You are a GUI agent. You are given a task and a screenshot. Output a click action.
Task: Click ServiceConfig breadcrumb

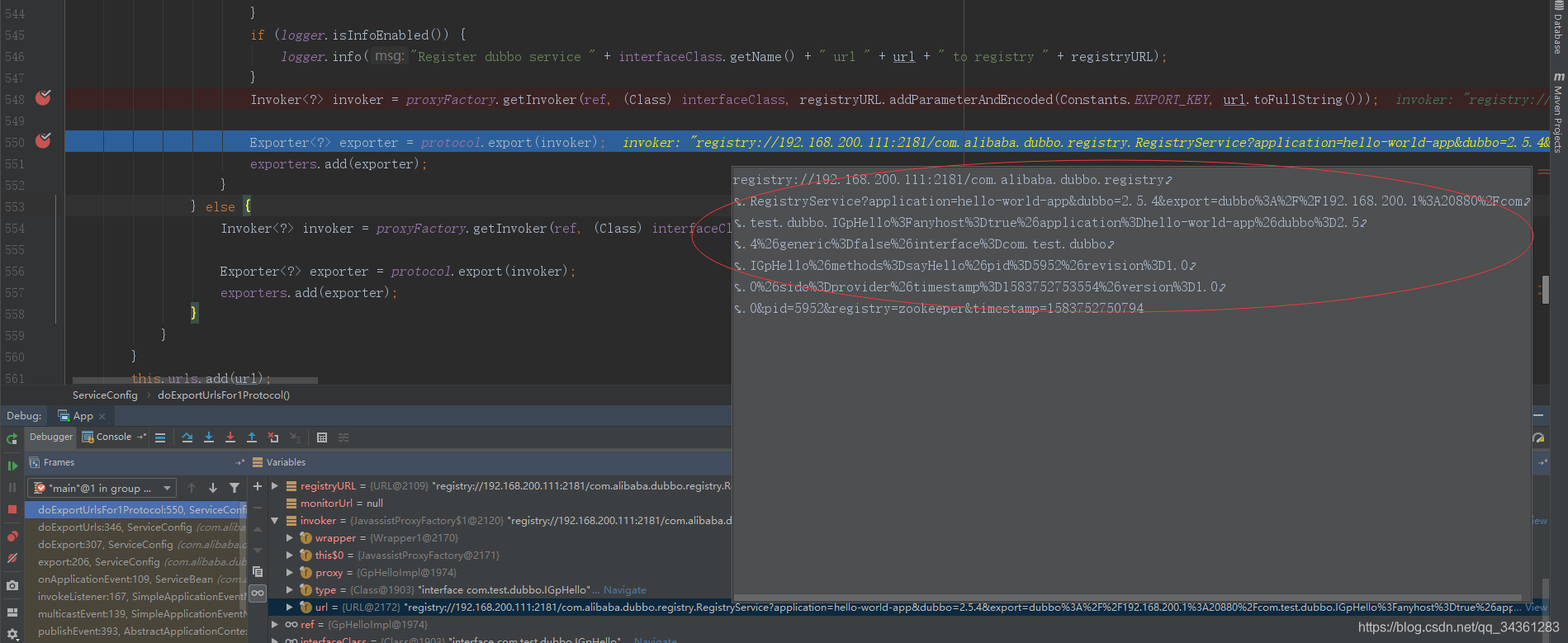(x=105, y=395)
